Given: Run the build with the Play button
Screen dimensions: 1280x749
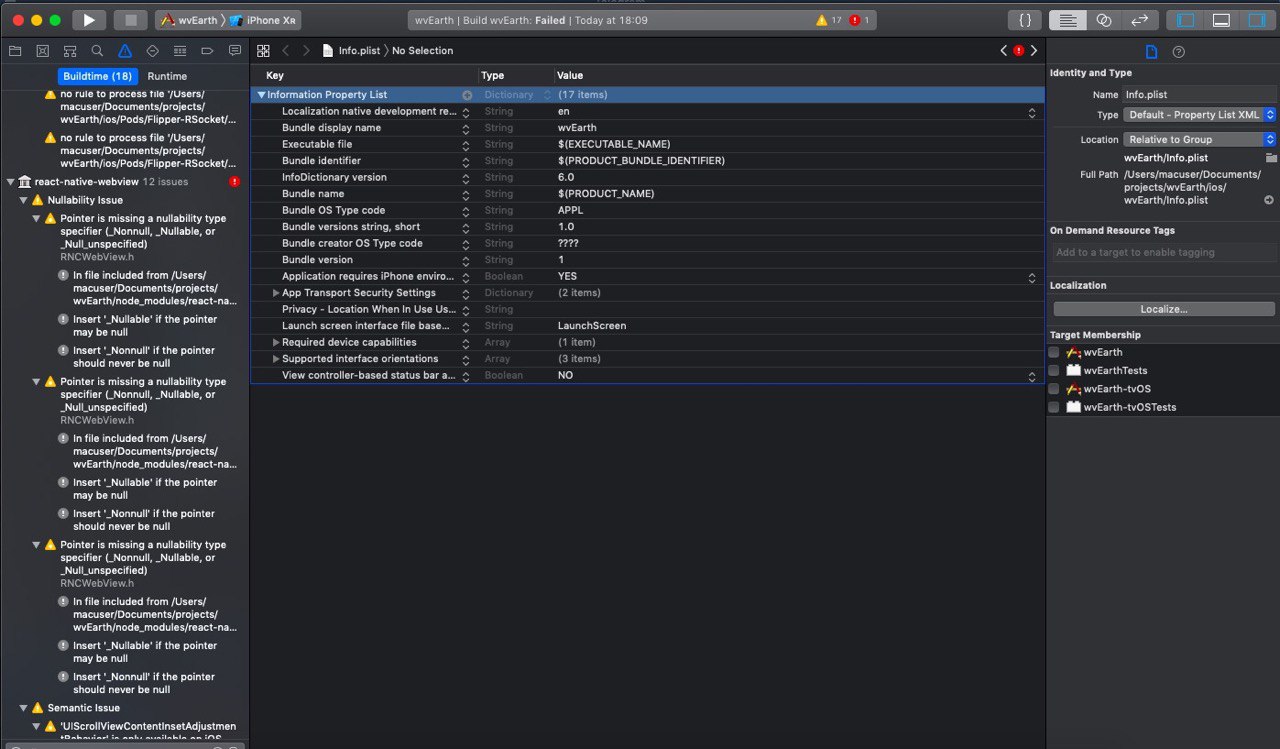Looking at the screenshot, I should [89, 20].
